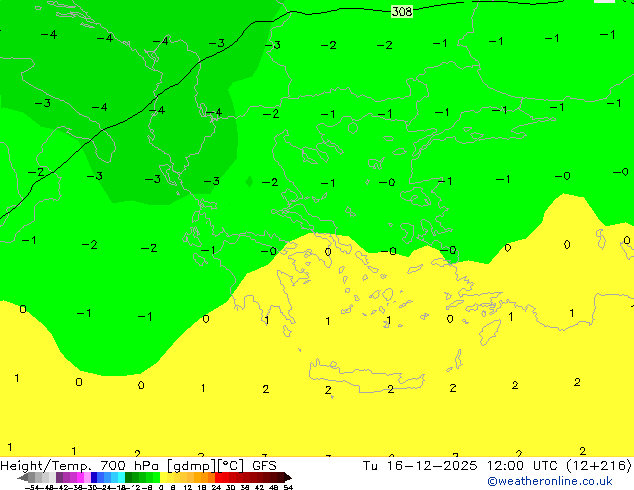Click the Height/Temp. 700 hPa title text
The width and height of the screenshot is (634, 490).
(x=82, y=466)
